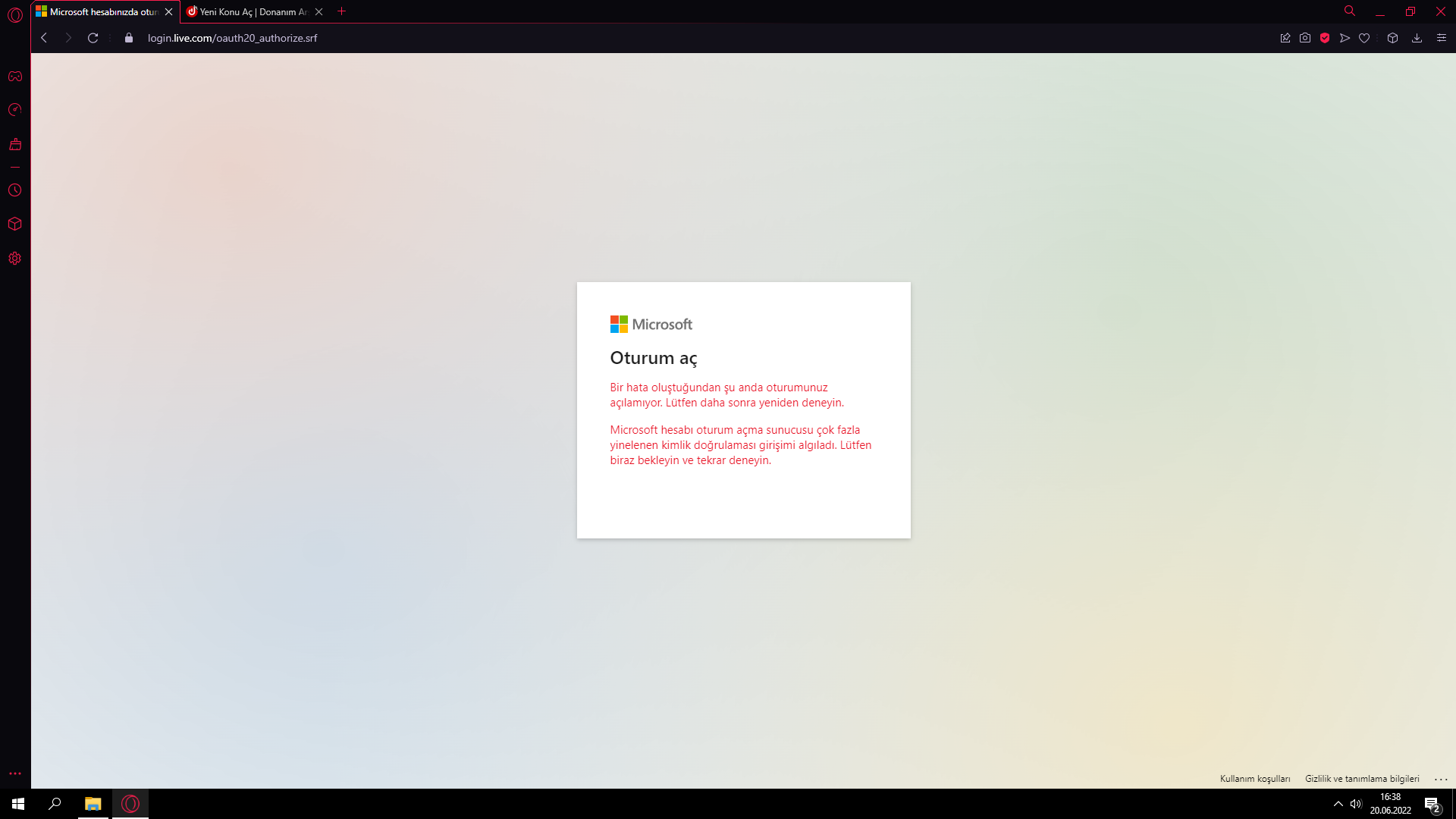Open downloads toolbar icon
The width and height of the screenshot is (1456, 819).
coord(1417,38)
